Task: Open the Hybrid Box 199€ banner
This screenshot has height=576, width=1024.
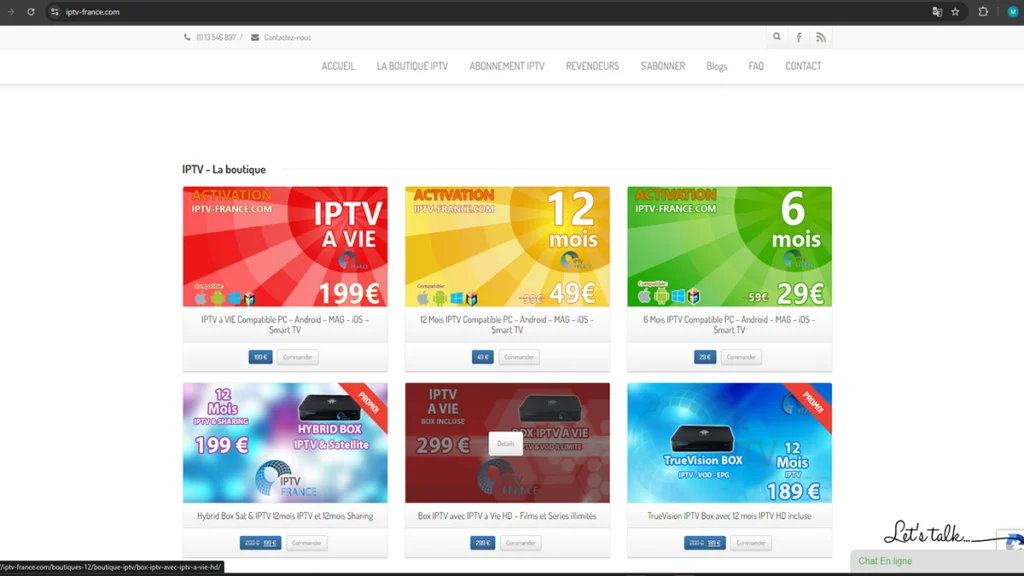Action: (x=285, y=443)
